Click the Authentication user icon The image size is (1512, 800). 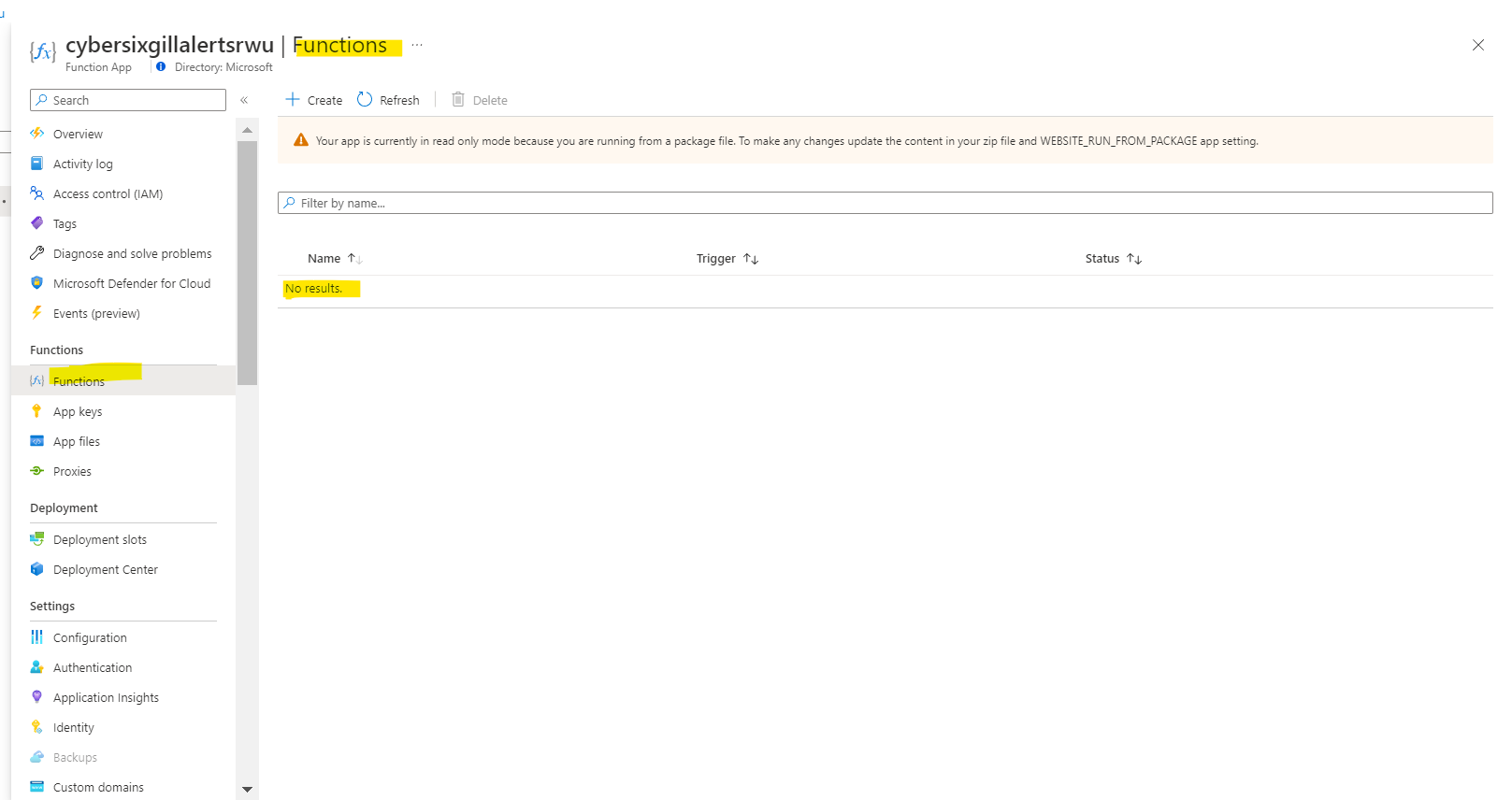coord(37,667)
